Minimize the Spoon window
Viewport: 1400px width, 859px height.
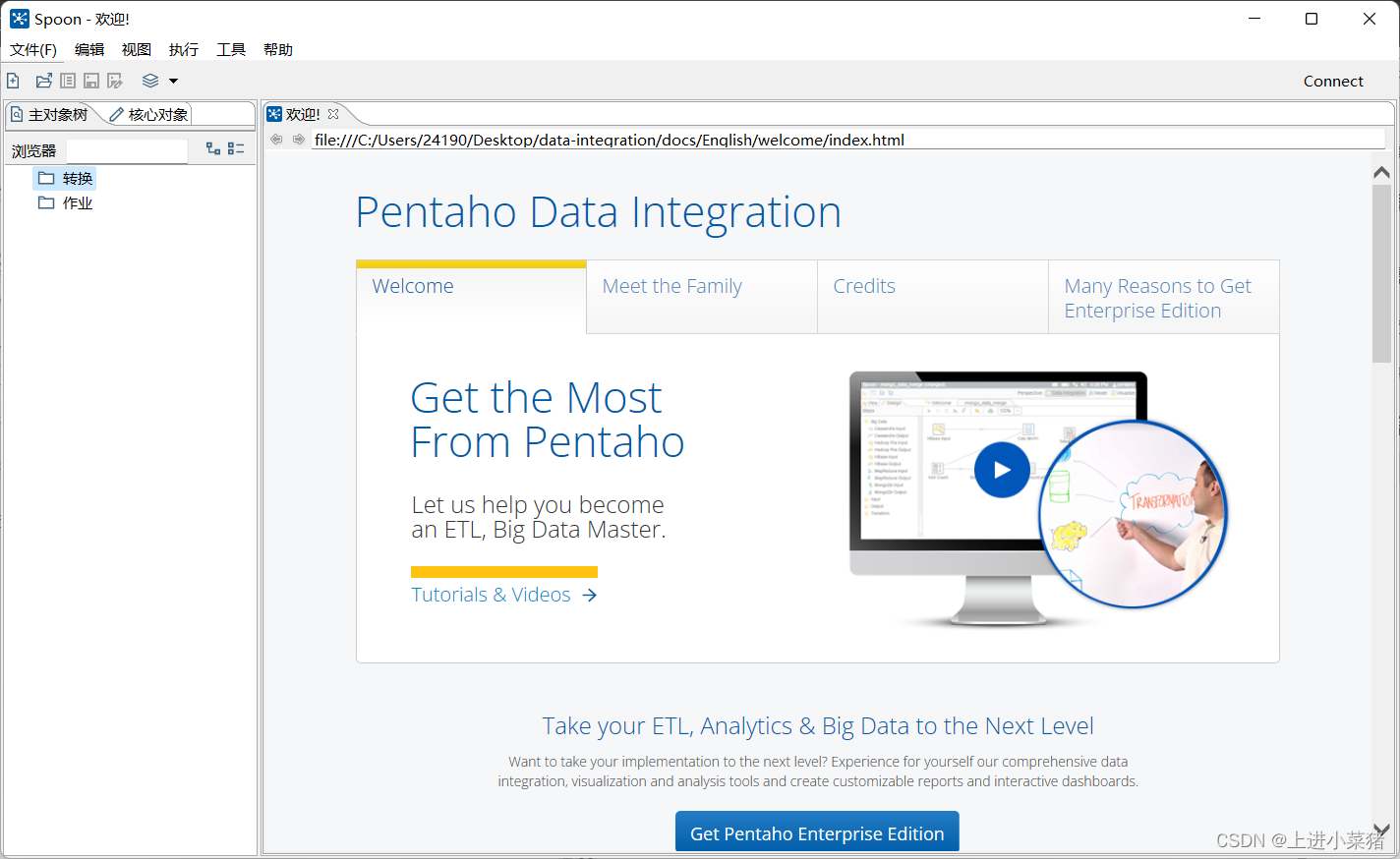click(x=1254, y=19)
